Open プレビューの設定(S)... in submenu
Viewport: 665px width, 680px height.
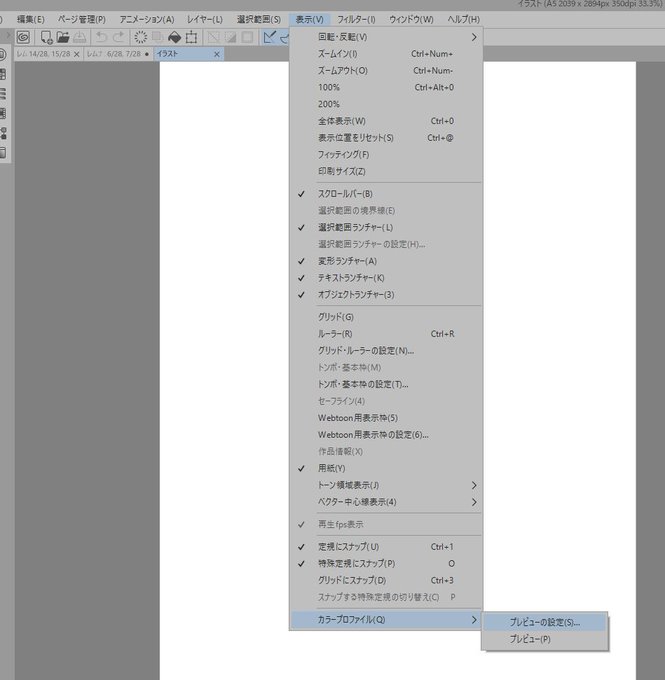(x=544, y=622)
